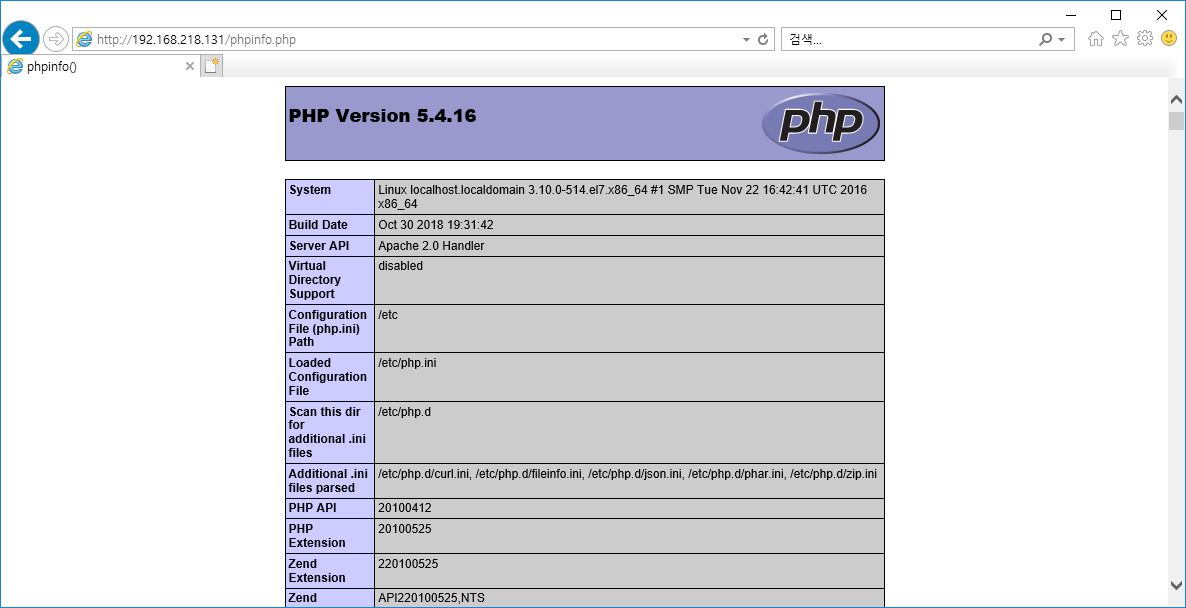Image resolution: width=1186 pixels, height=608 pixels.
Task: Open Favorites with the star icon
Action: point(1120,39)
